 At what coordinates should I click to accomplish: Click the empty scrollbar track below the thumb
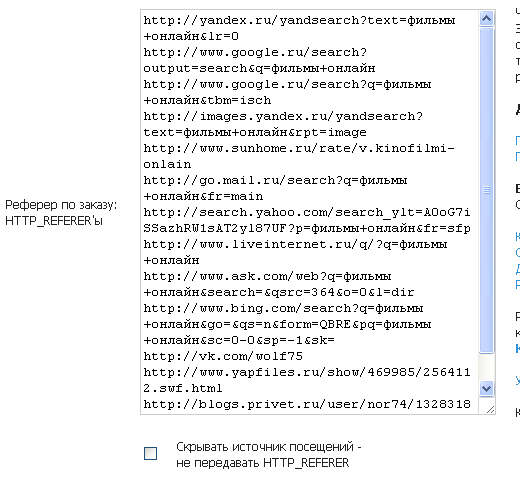tap(486, 367)
